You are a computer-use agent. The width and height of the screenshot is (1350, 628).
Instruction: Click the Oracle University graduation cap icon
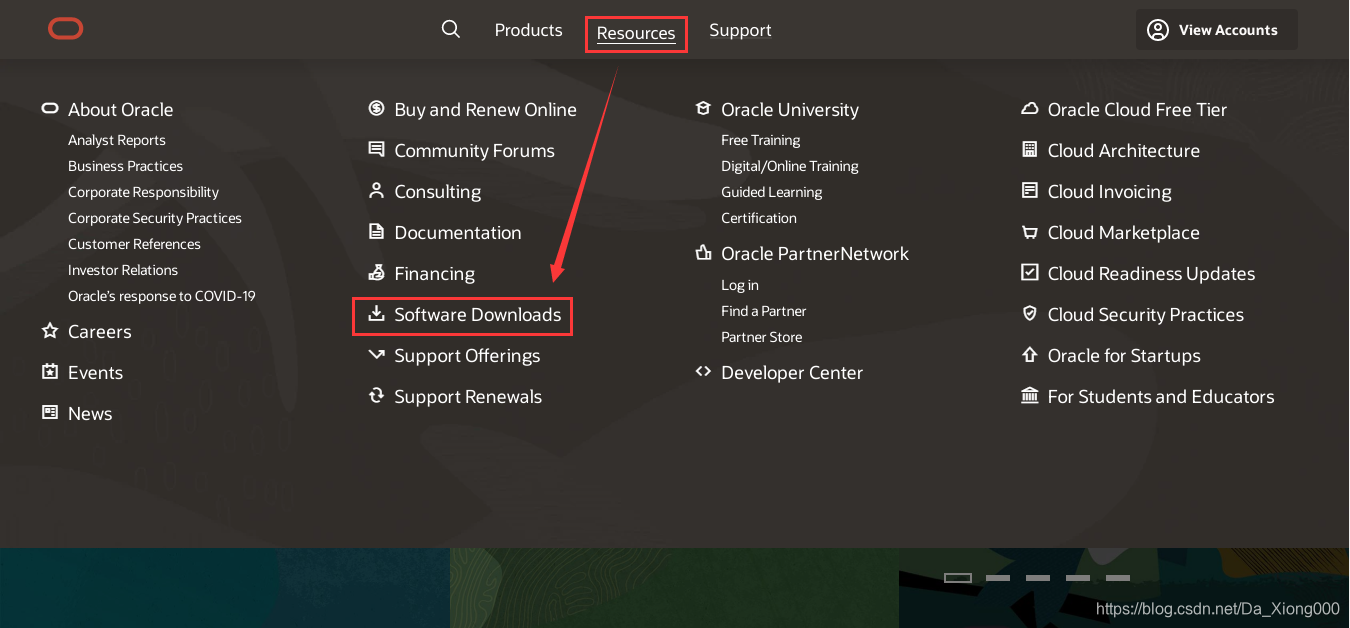pyautogui.click(x=703, y=108)
